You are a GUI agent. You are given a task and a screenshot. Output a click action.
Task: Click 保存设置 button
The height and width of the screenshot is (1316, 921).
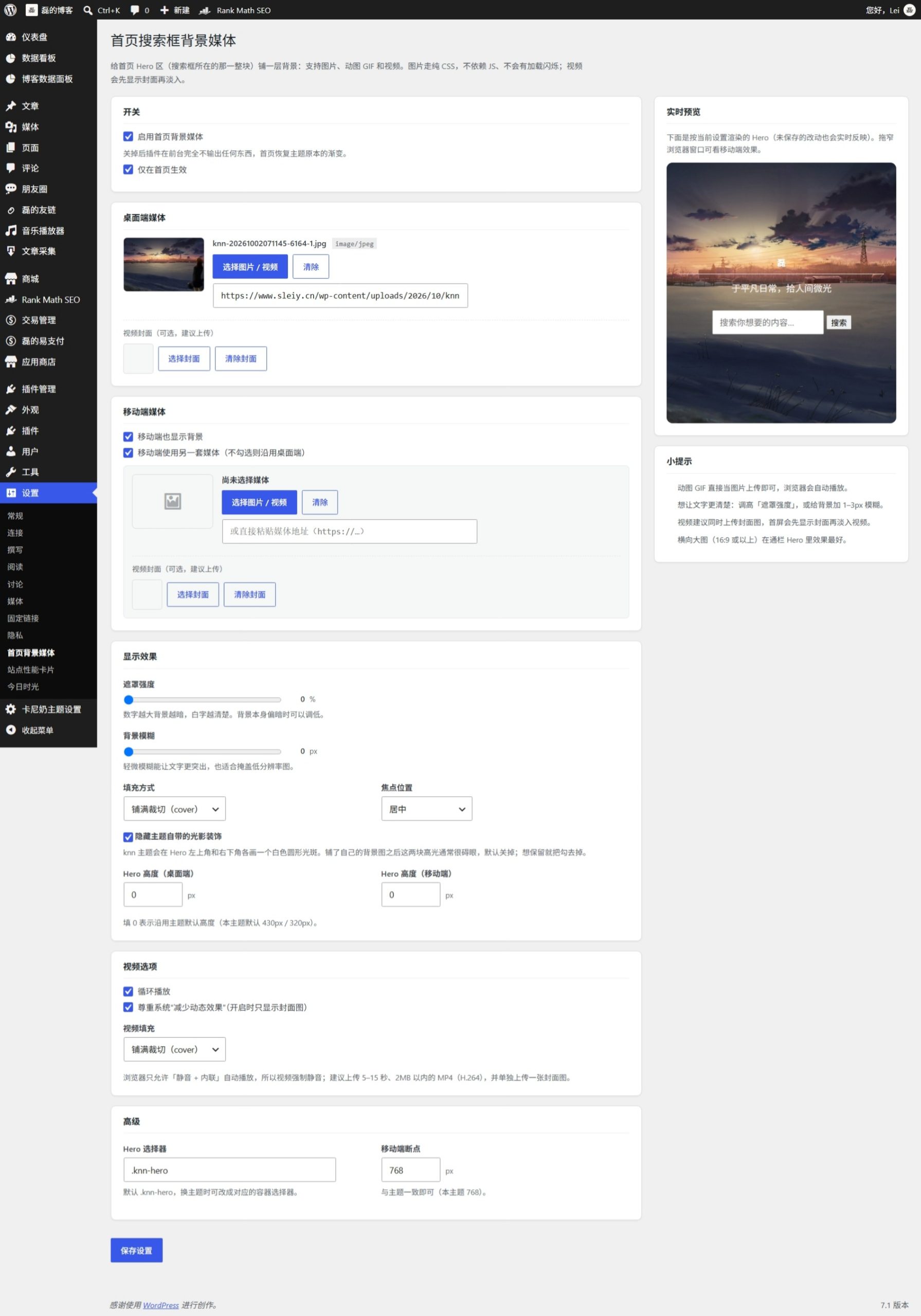(x=136, y=1250)
